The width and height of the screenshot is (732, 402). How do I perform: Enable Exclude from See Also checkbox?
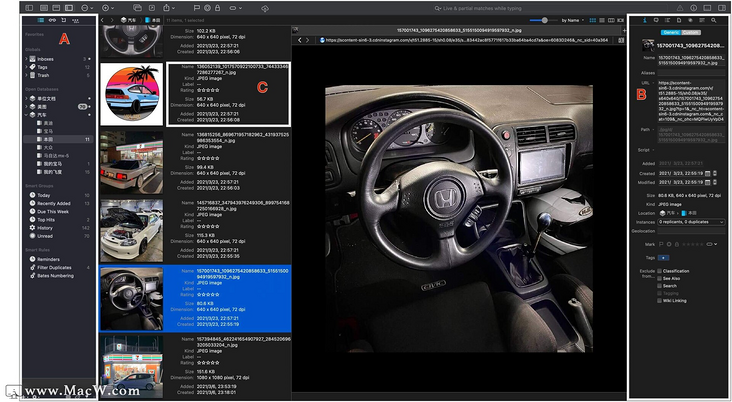pyautogui.click(x=659, y=278)
